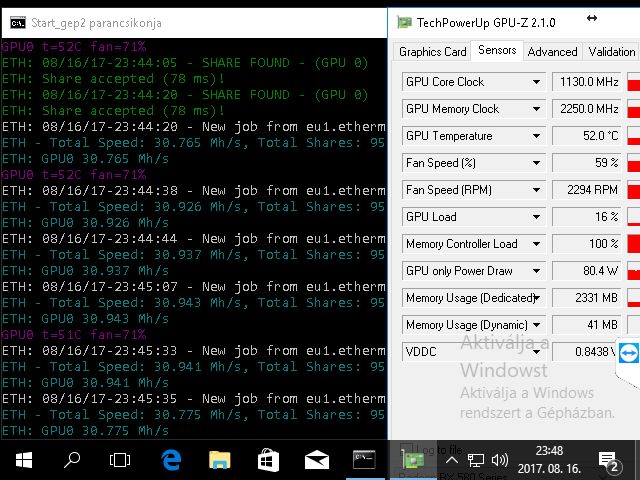Click the GPU0 t=51C fan=71% line
The image size is (640, 480).
(x=73, y=335)
